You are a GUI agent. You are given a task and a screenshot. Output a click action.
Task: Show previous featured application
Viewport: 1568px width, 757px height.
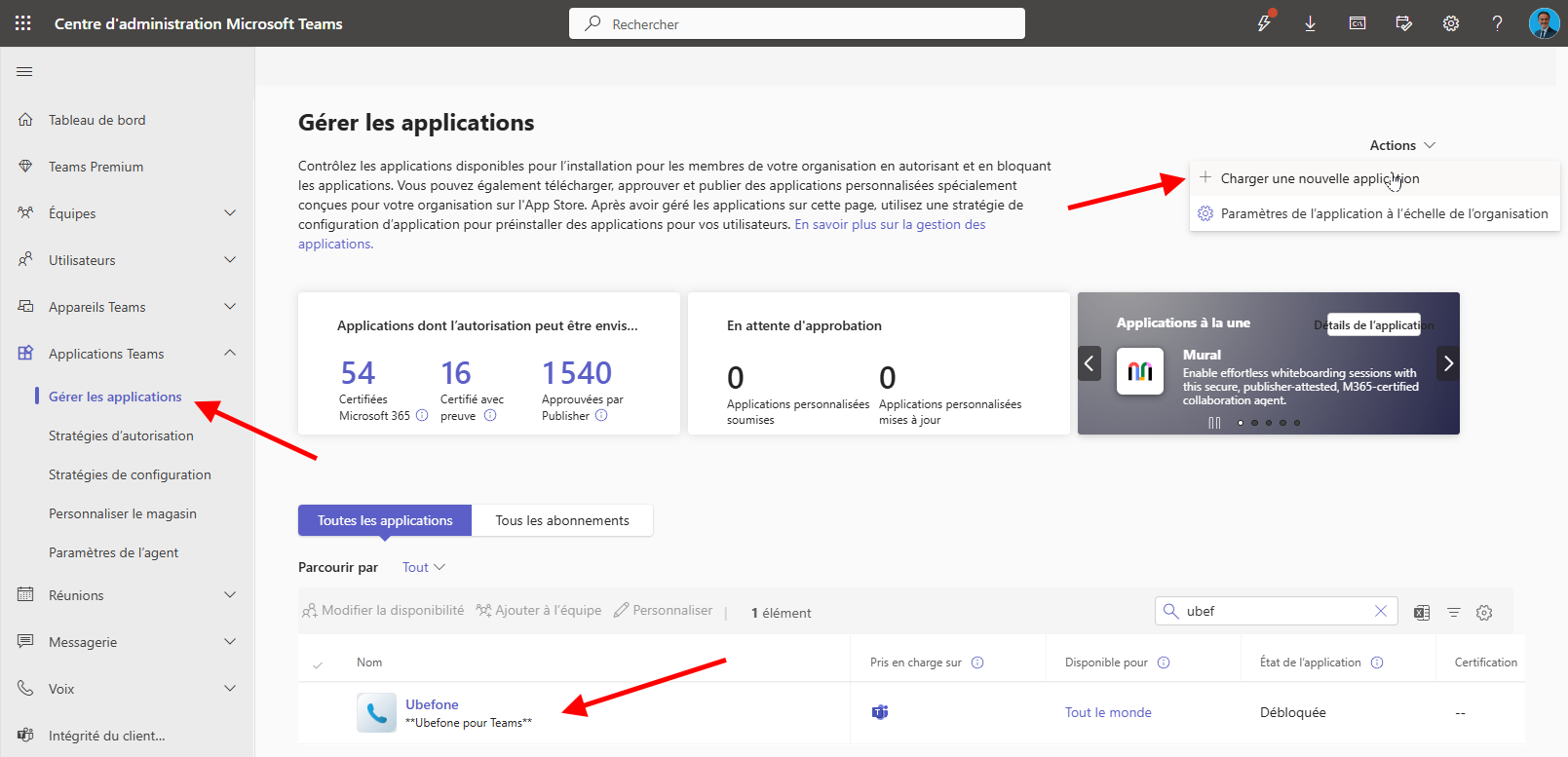(1090, 363)
